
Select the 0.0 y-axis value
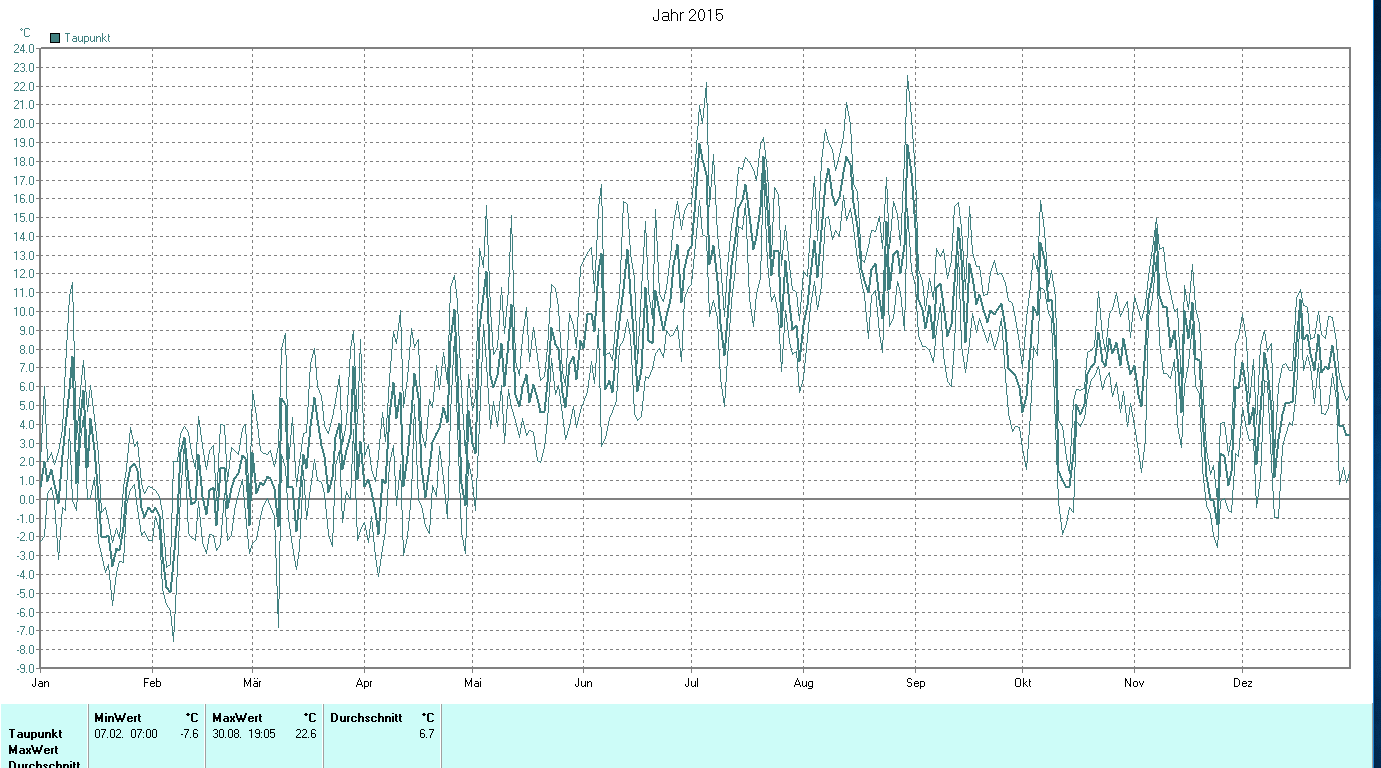tap(27, 500)
